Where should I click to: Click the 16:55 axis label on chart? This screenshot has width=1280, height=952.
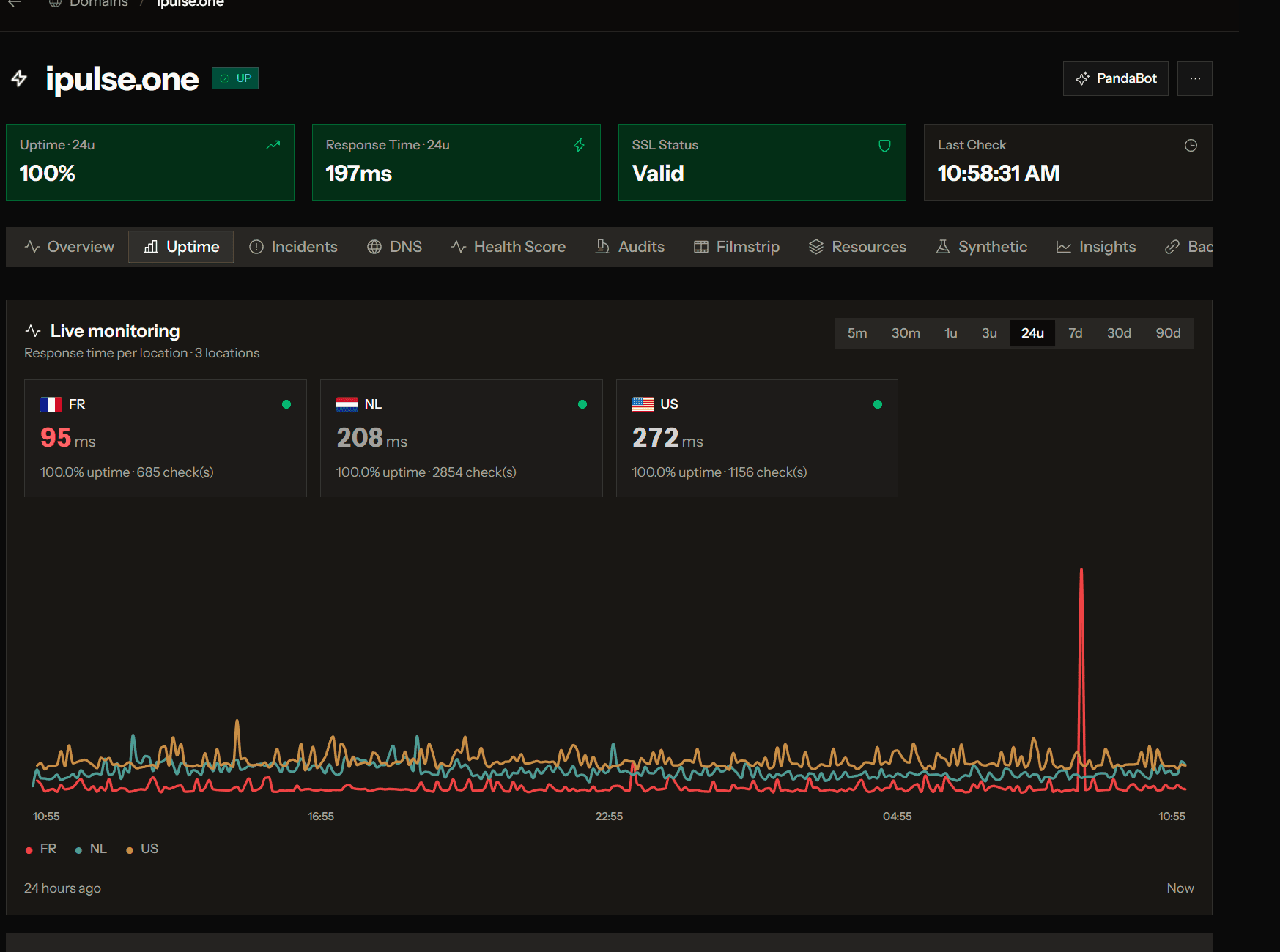(x=321, y=817)
